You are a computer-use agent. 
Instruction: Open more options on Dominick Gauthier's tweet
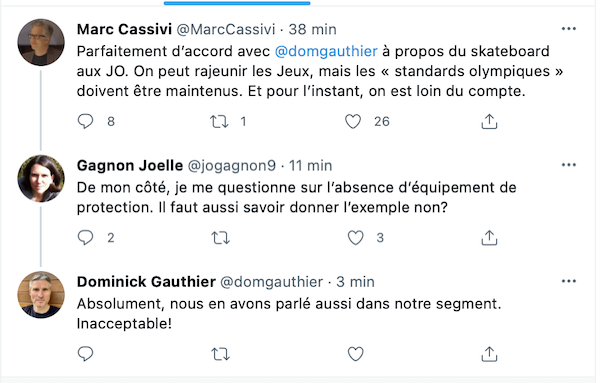569,281
